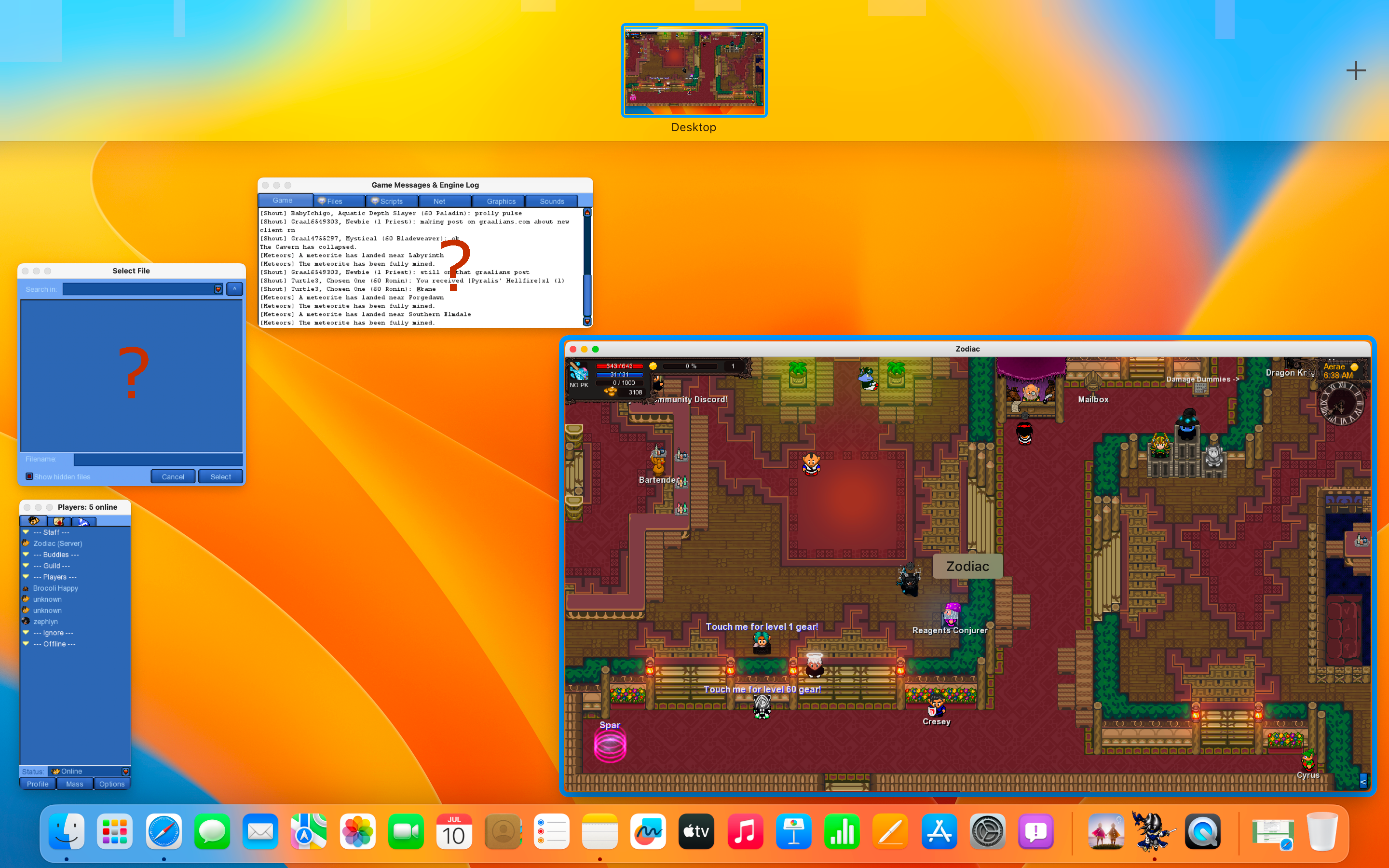Click the Mass button in Players window

[x=75, y=784]
